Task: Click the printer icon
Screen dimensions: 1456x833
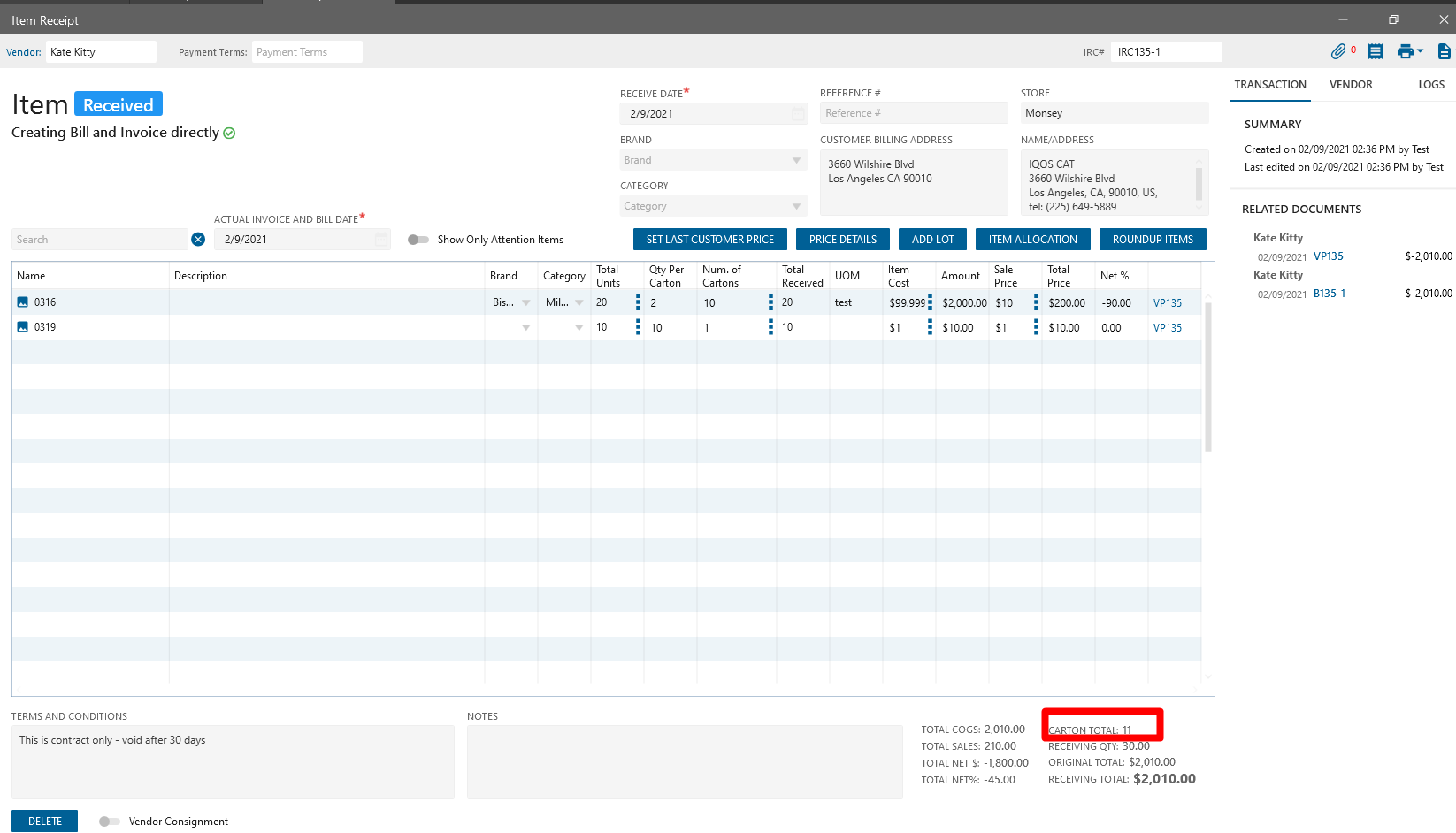Action: tap(1405, 52)
